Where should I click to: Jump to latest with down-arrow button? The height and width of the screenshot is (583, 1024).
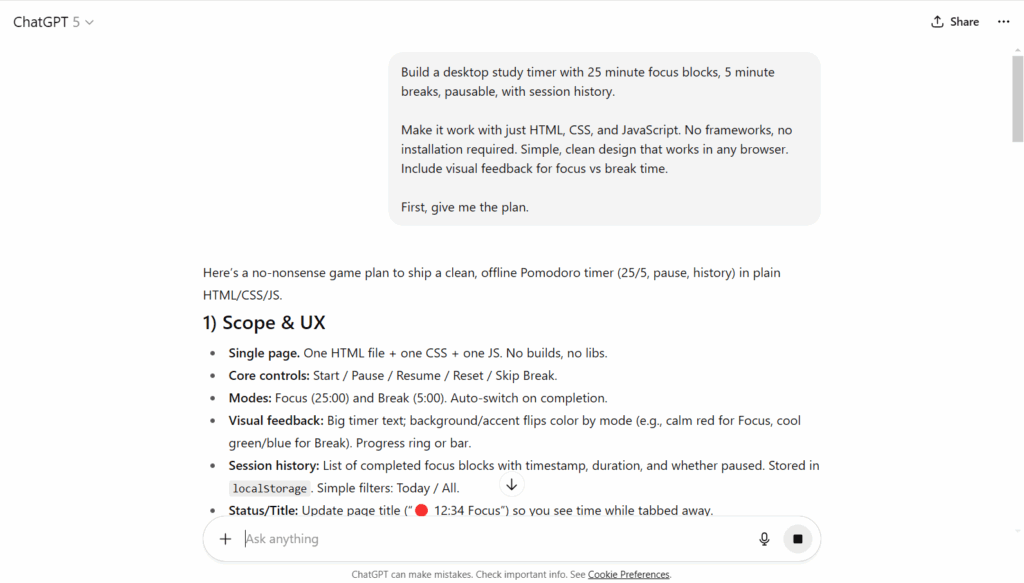[511, 484]
